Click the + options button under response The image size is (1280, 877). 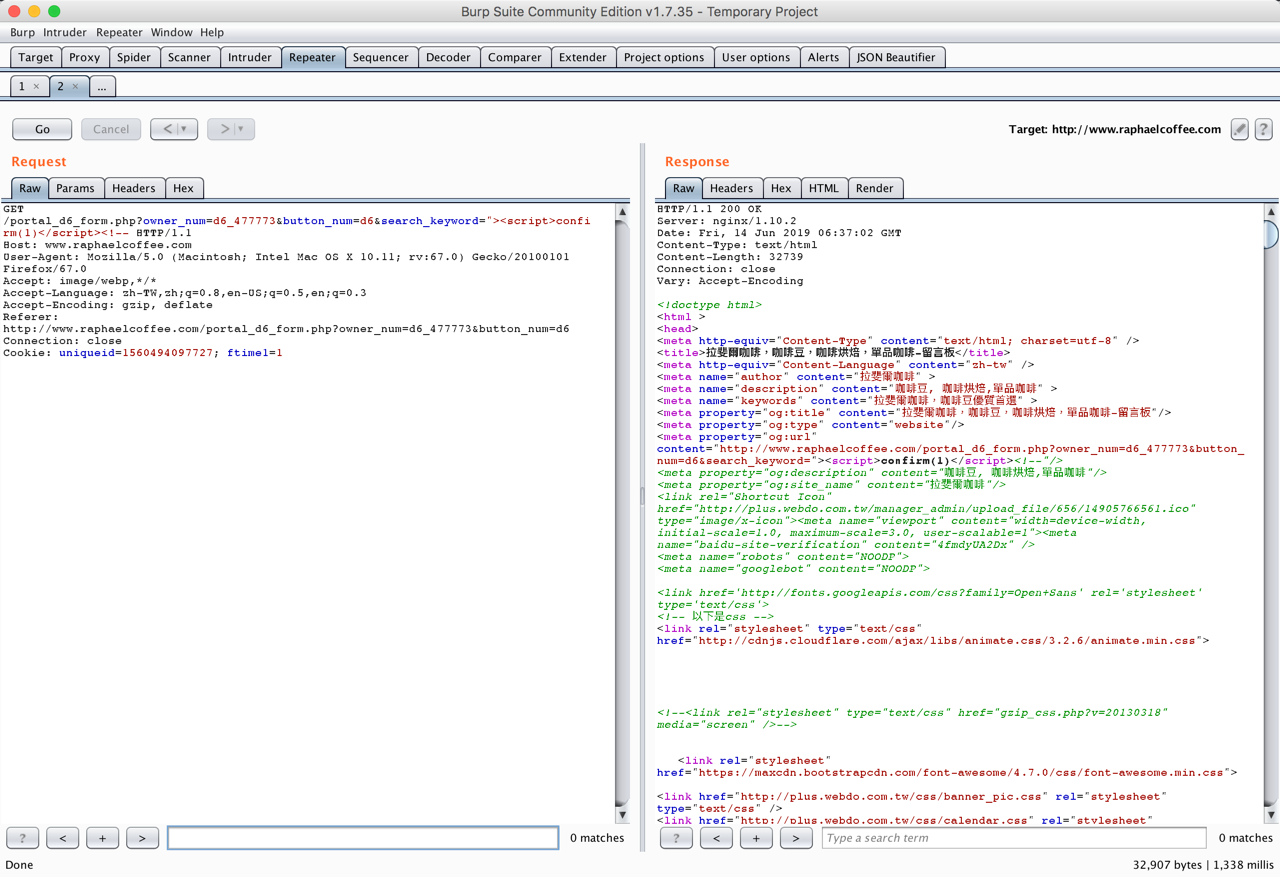coord(756,838)
